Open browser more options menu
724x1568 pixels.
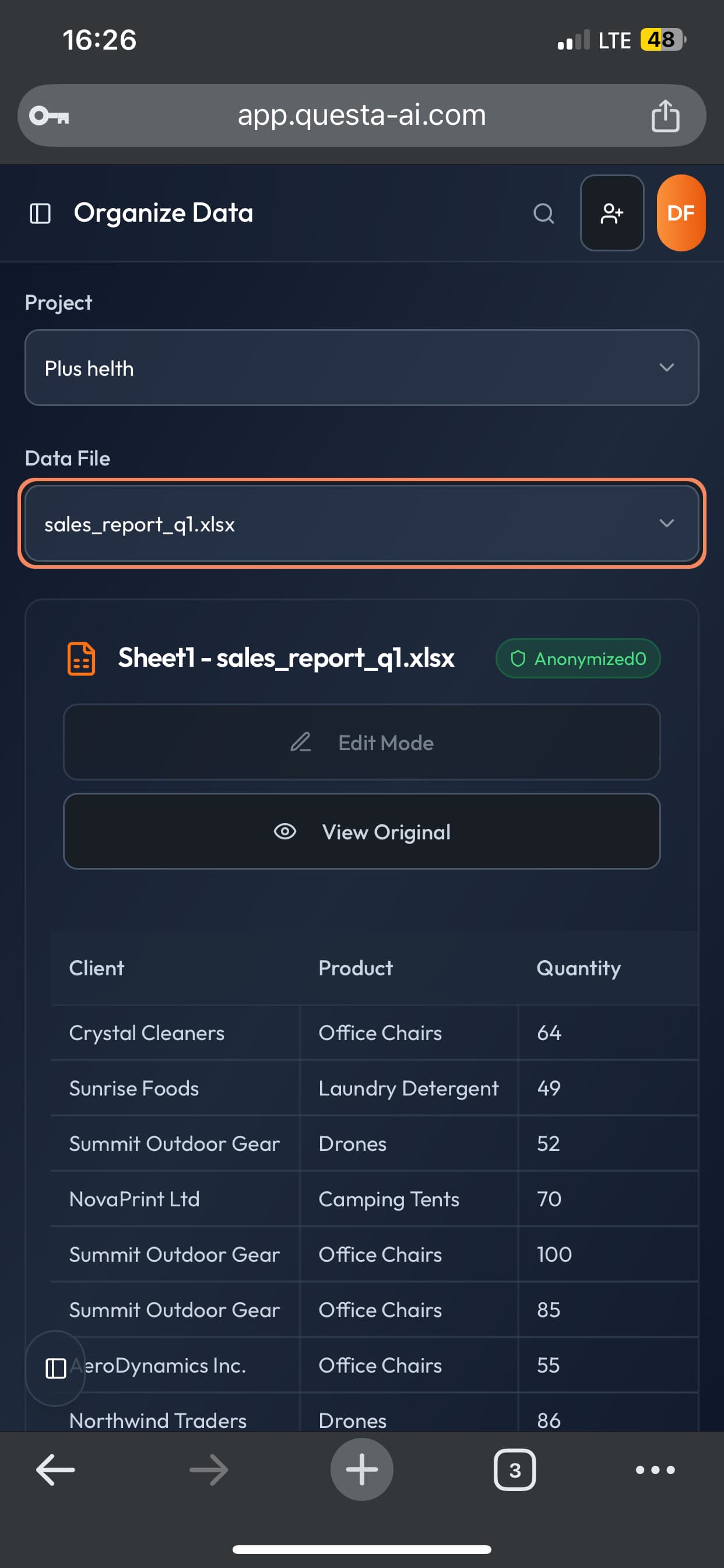[655, 1469]
